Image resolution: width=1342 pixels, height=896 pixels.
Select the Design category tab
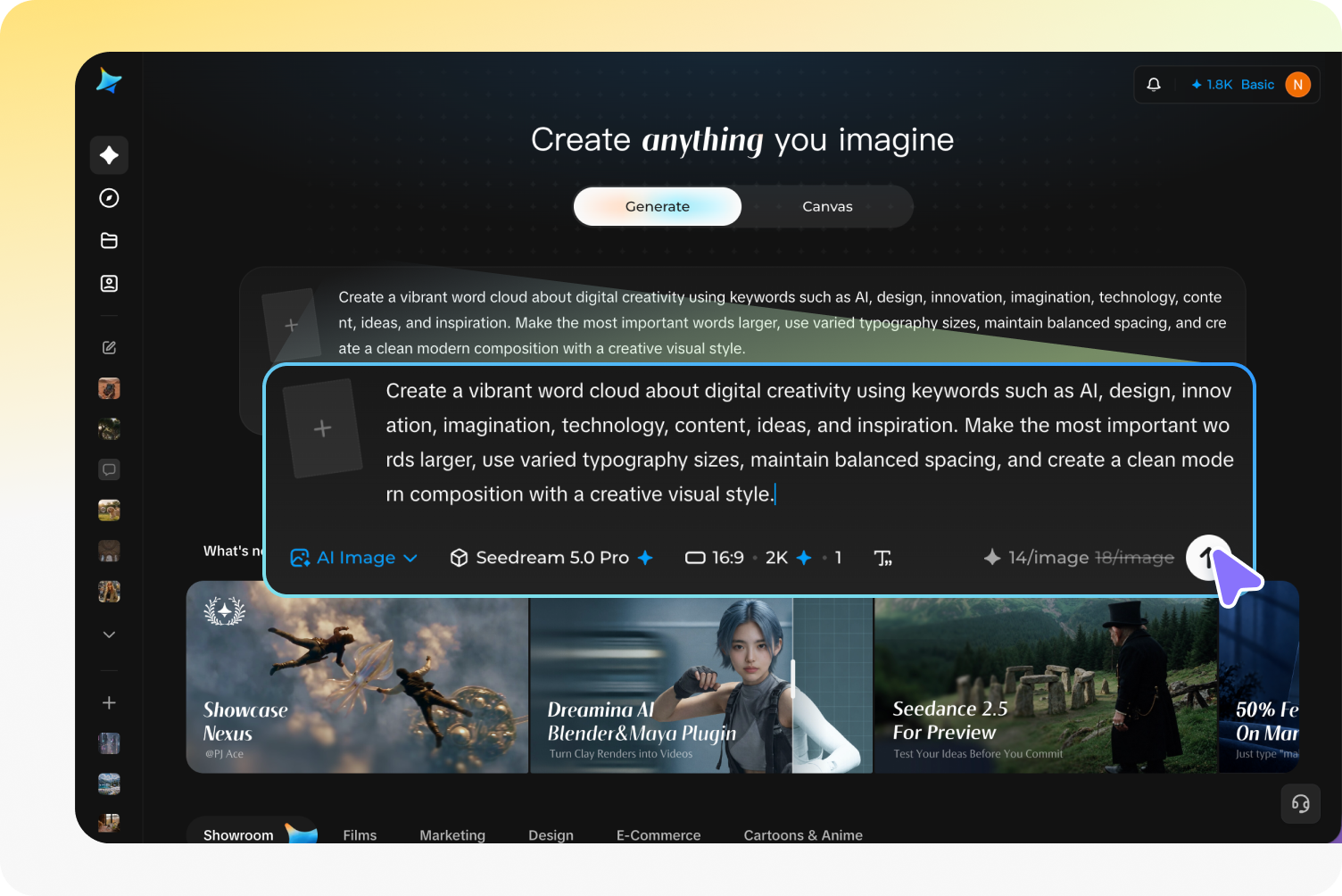coord(551,835)
